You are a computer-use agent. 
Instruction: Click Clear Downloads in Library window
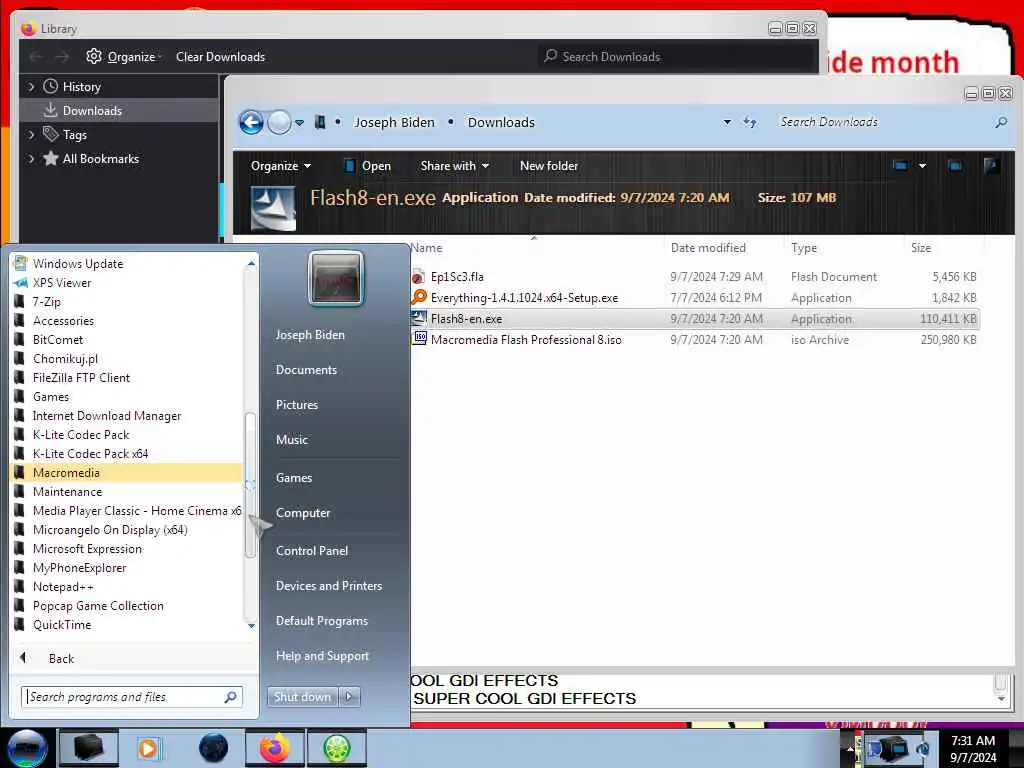(220, 57)
